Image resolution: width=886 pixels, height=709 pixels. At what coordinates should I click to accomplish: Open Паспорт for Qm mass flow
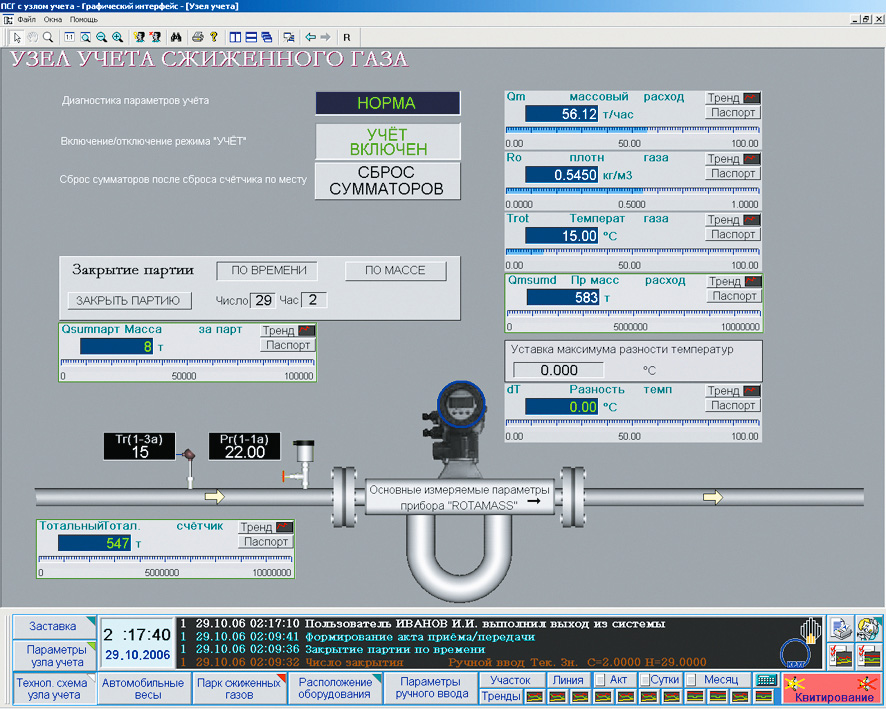click(733, 112)
